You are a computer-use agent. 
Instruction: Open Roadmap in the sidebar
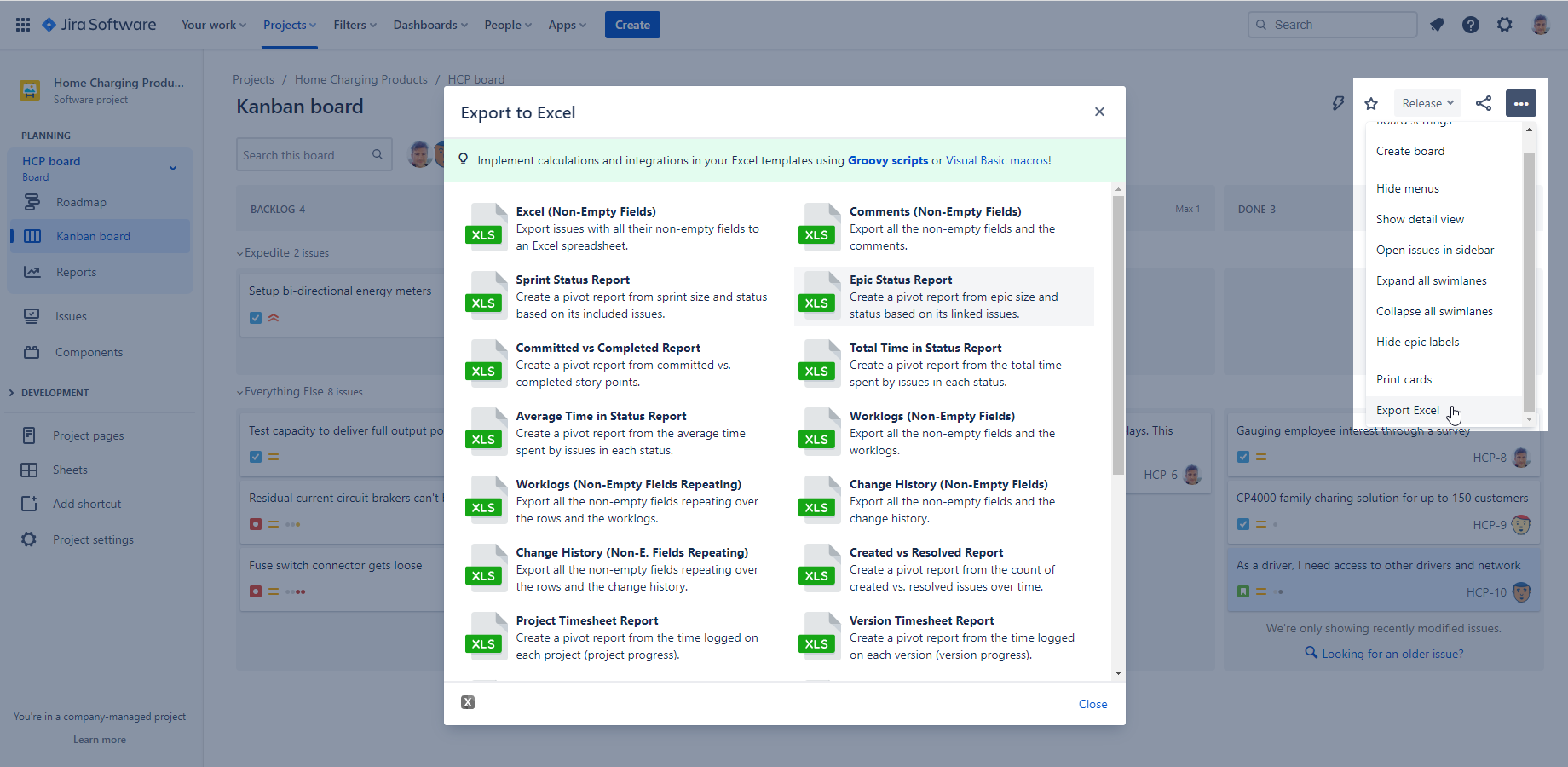101,202
